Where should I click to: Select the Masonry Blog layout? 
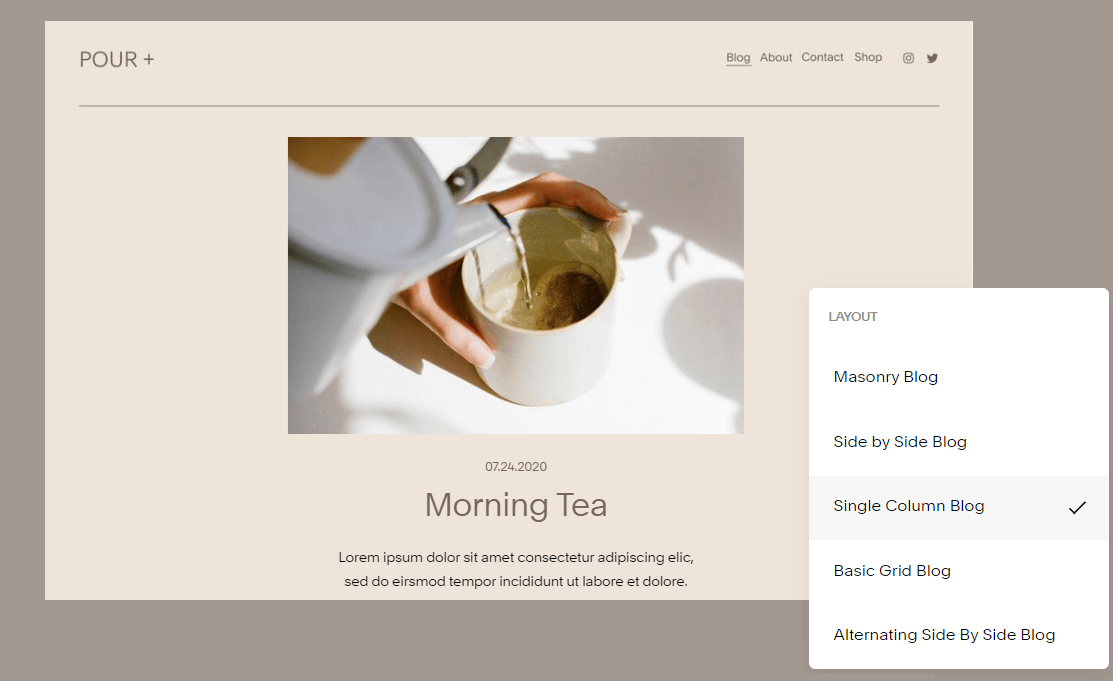(x=885, y=377)
